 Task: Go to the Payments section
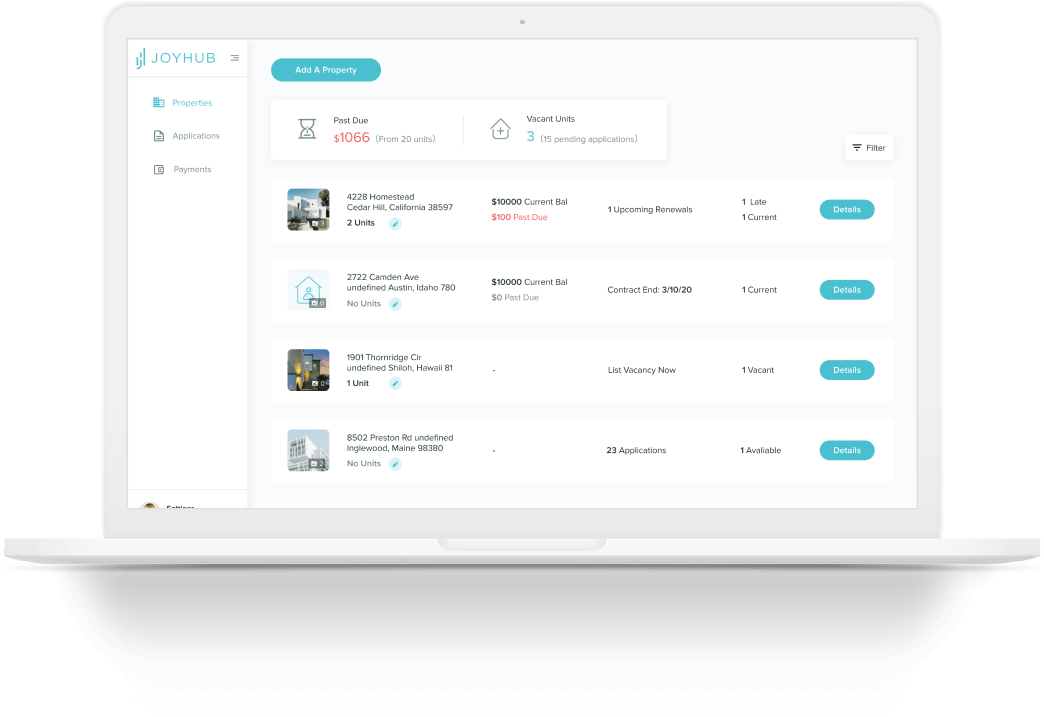click(x=192, y=170)
